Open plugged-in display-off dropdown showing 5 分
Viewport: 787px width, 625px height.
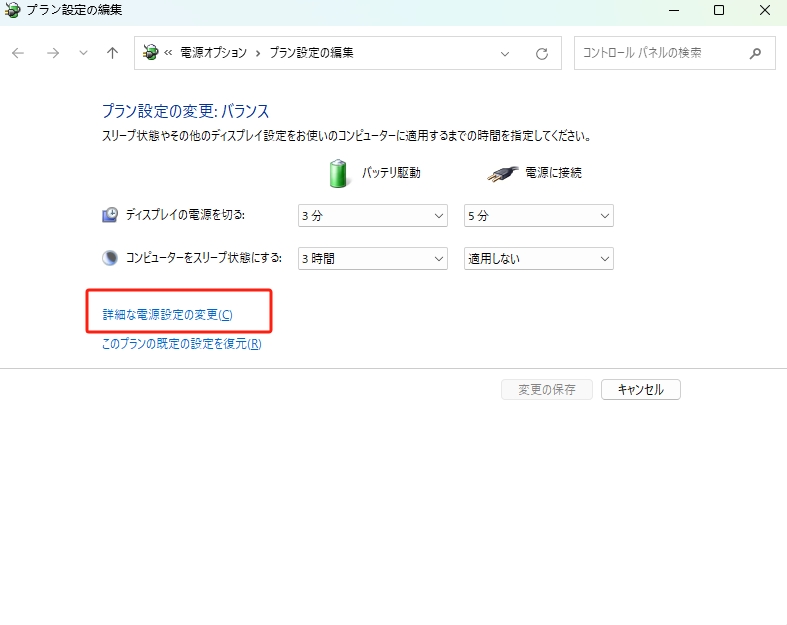click(539, 215)
